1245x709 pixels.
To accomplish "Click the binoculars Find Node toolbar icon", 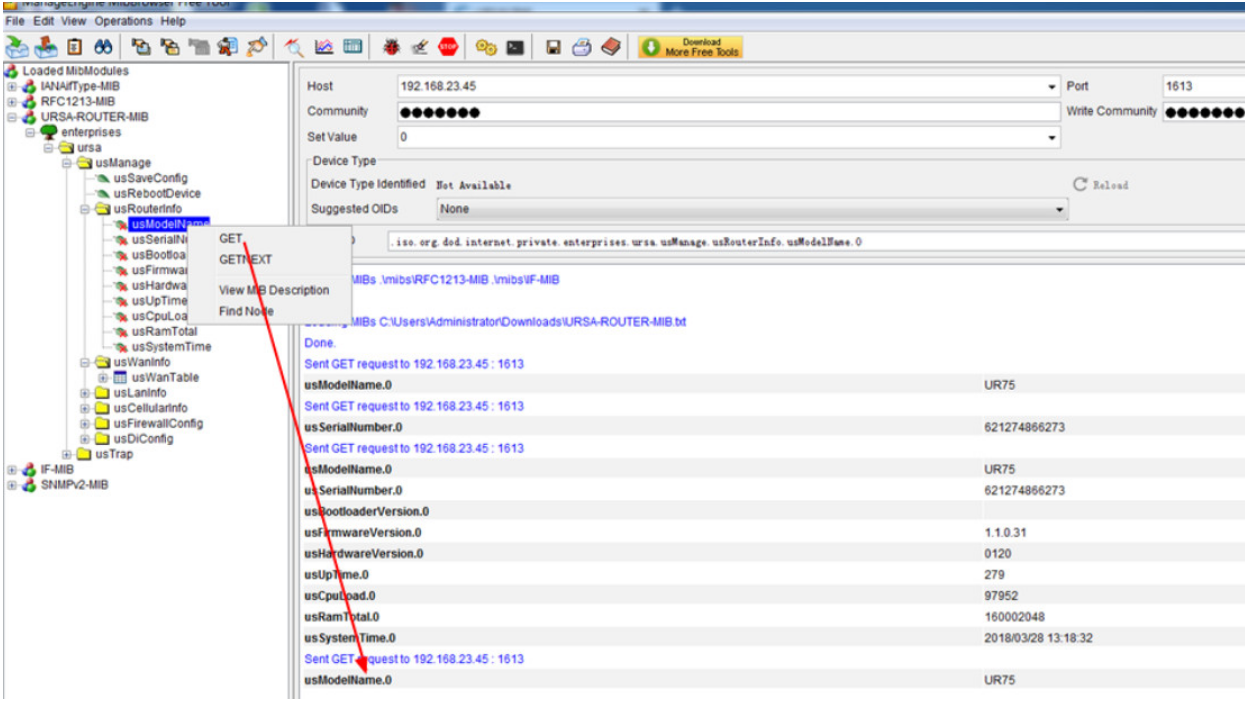I will (102, 47).
